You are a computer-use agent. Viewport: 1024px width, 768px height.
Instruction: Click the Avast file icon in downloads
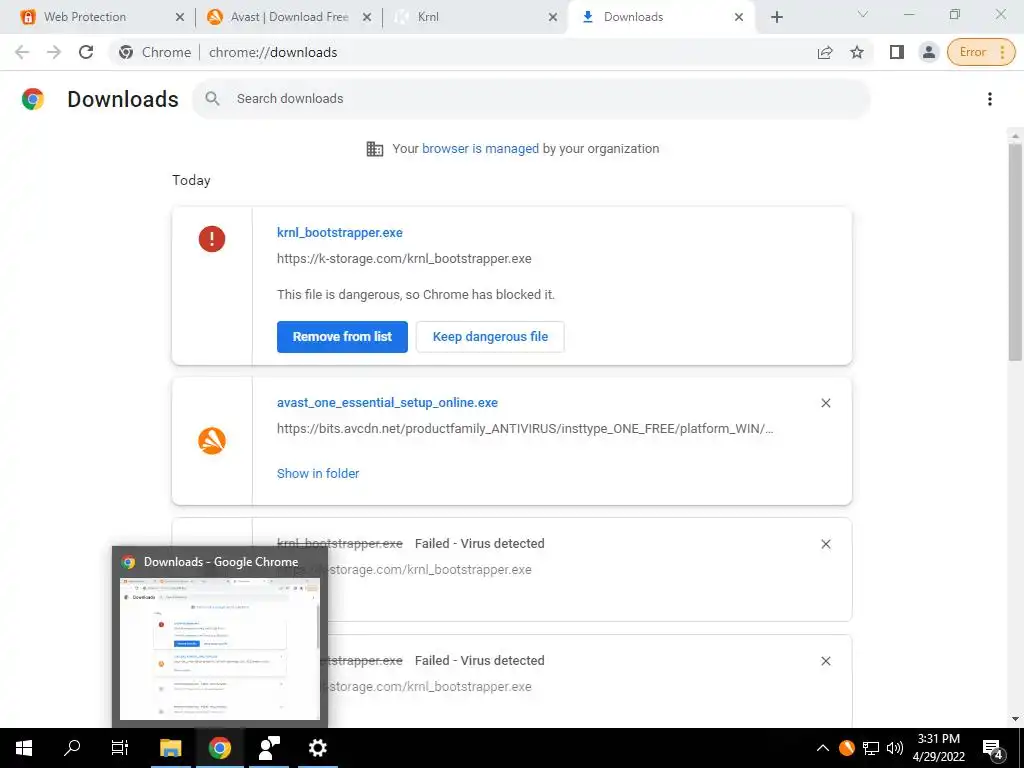tap(212, 441)
